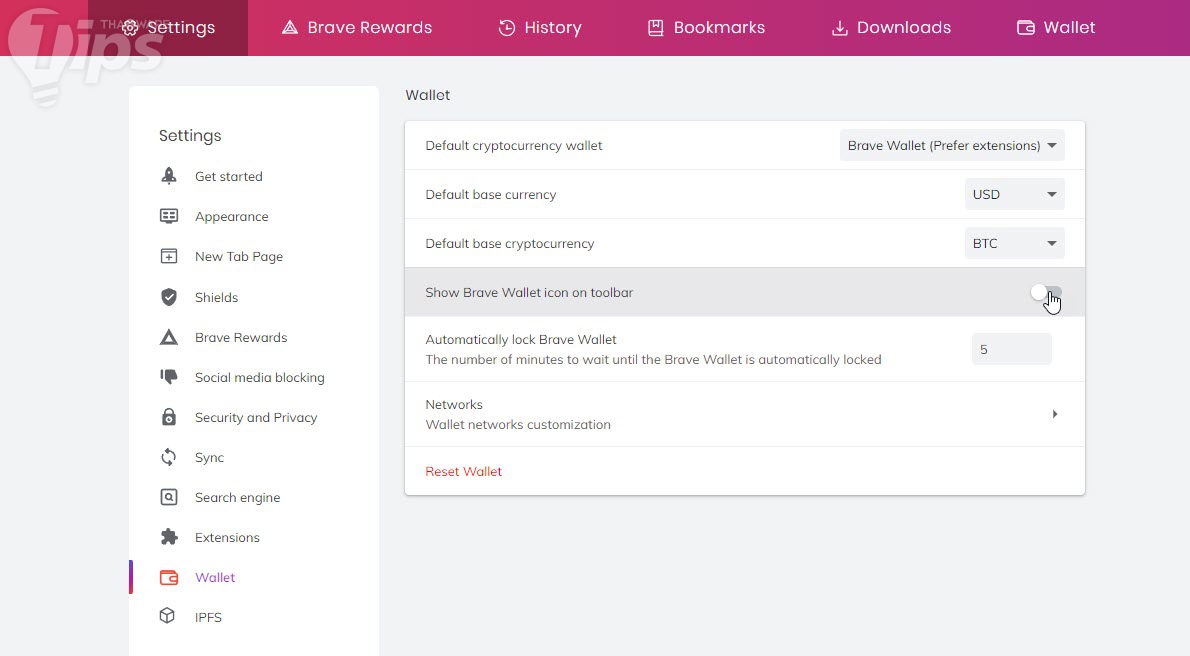Switch to the History tab
The height and width of the screenshot is (656, 1190).
click(540, 28)
